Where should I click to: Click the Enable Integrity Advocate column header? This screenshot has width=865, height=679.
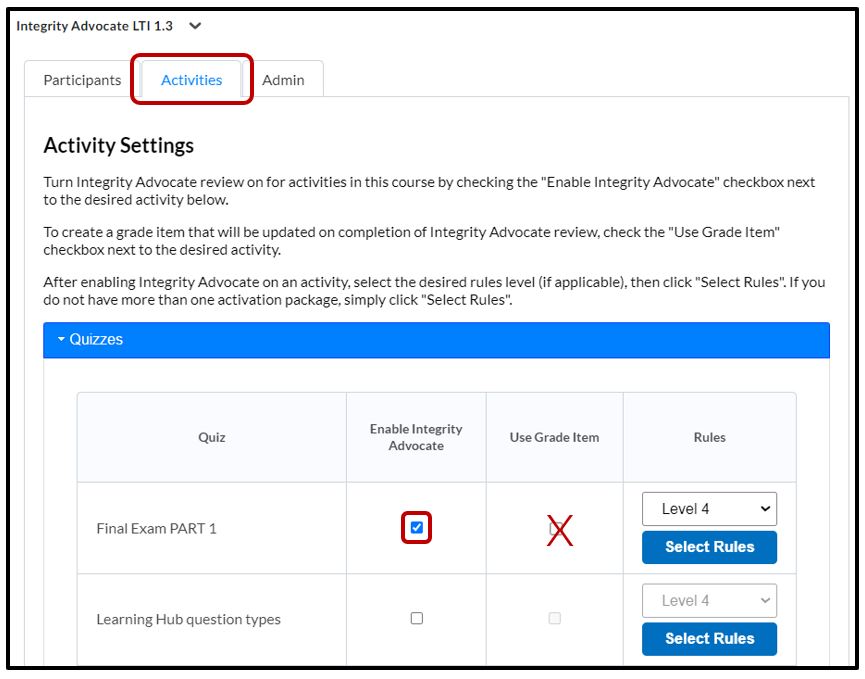tap(416, 437)
